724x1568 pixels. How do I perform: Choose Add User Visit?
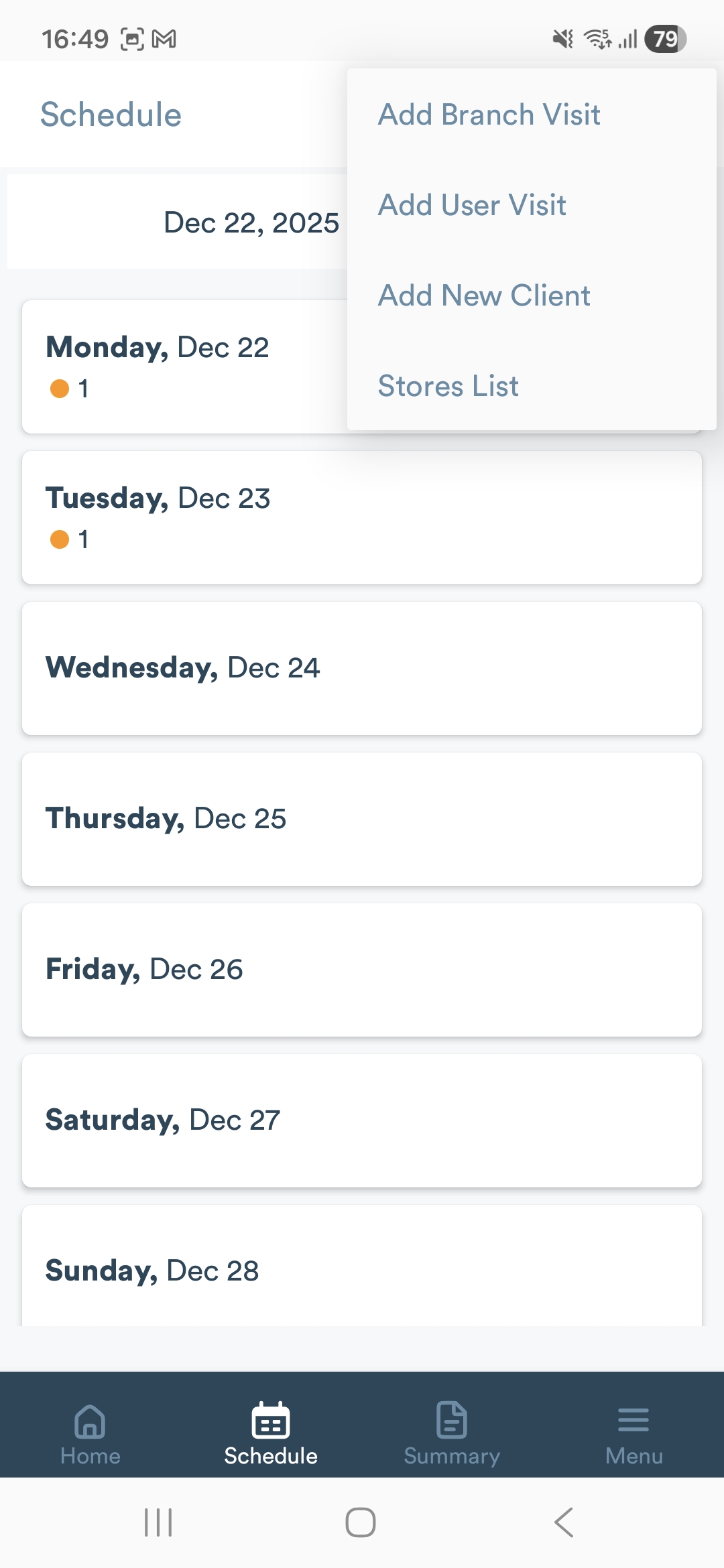click(472, 205)
